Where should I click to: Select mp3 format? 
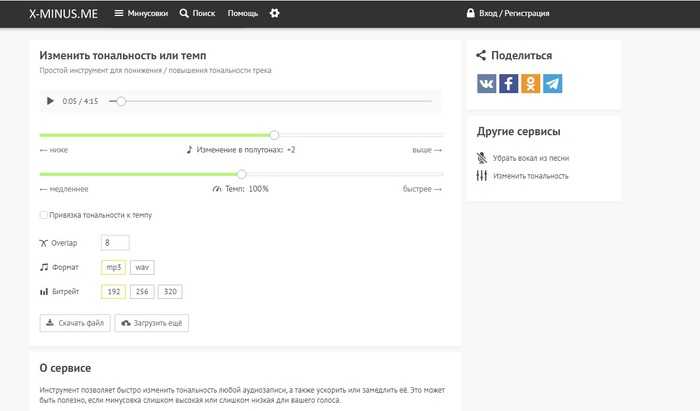pyautogui.click(x=113, y=267)
